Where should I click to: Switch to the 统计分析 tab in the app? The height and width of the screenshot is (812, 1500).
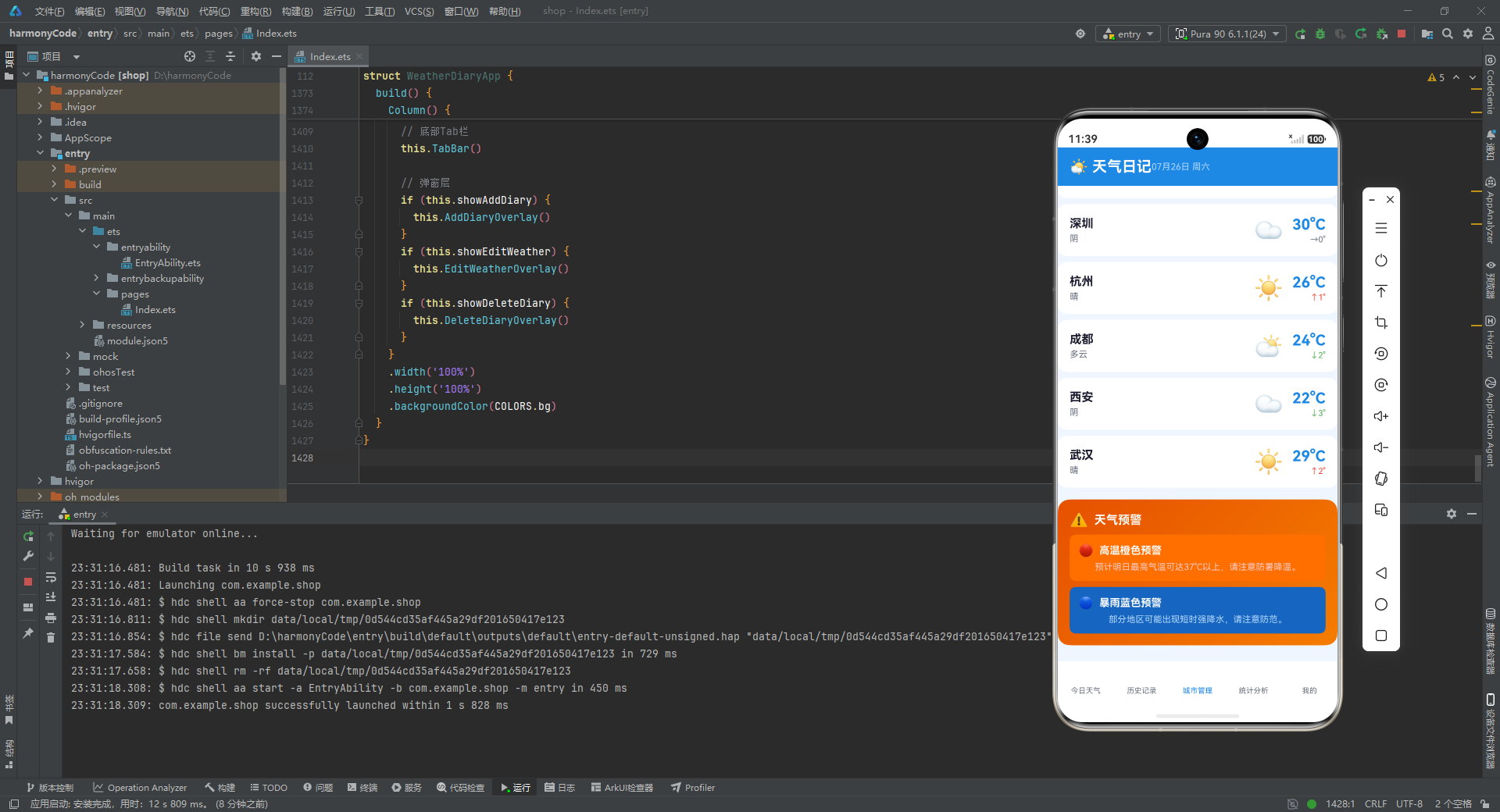tap(1253, 690)
